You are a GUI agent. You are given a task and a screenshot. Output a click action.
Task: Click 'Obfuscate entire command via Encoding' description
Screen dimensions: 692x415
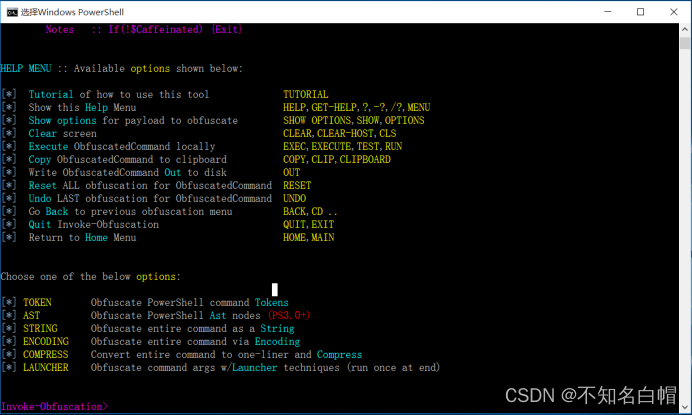click(196, 342)
